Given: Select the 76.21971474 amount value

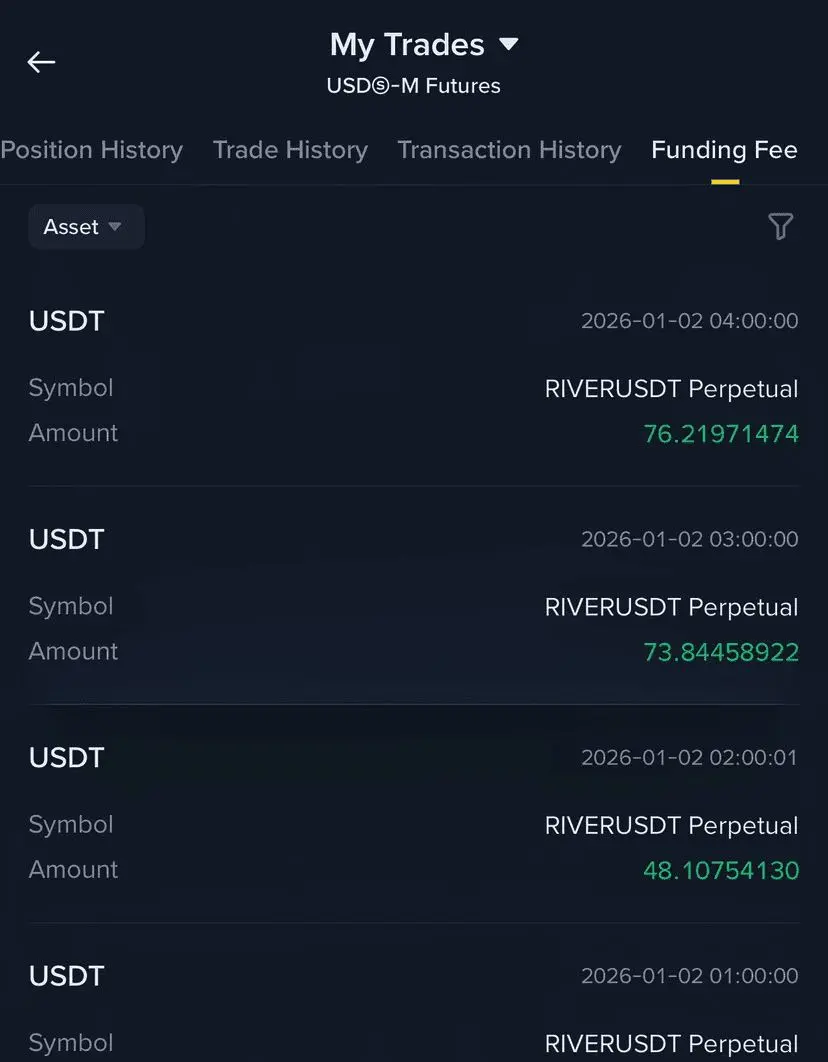Looking at the screenshot, I should [x=720, y=434].
